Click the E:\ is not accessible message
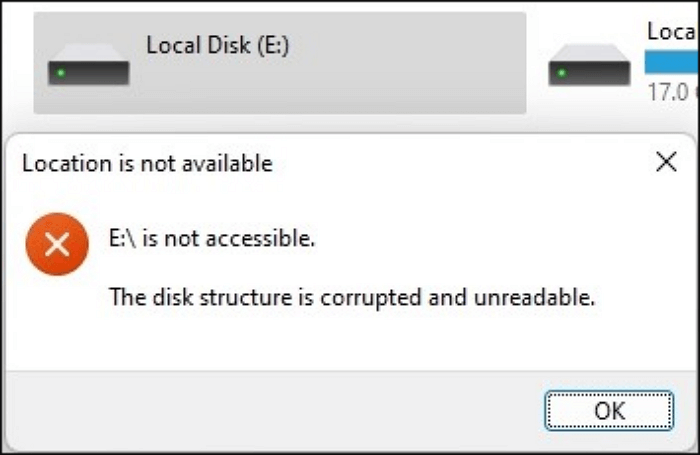700x455 pixels. [211, 239]
